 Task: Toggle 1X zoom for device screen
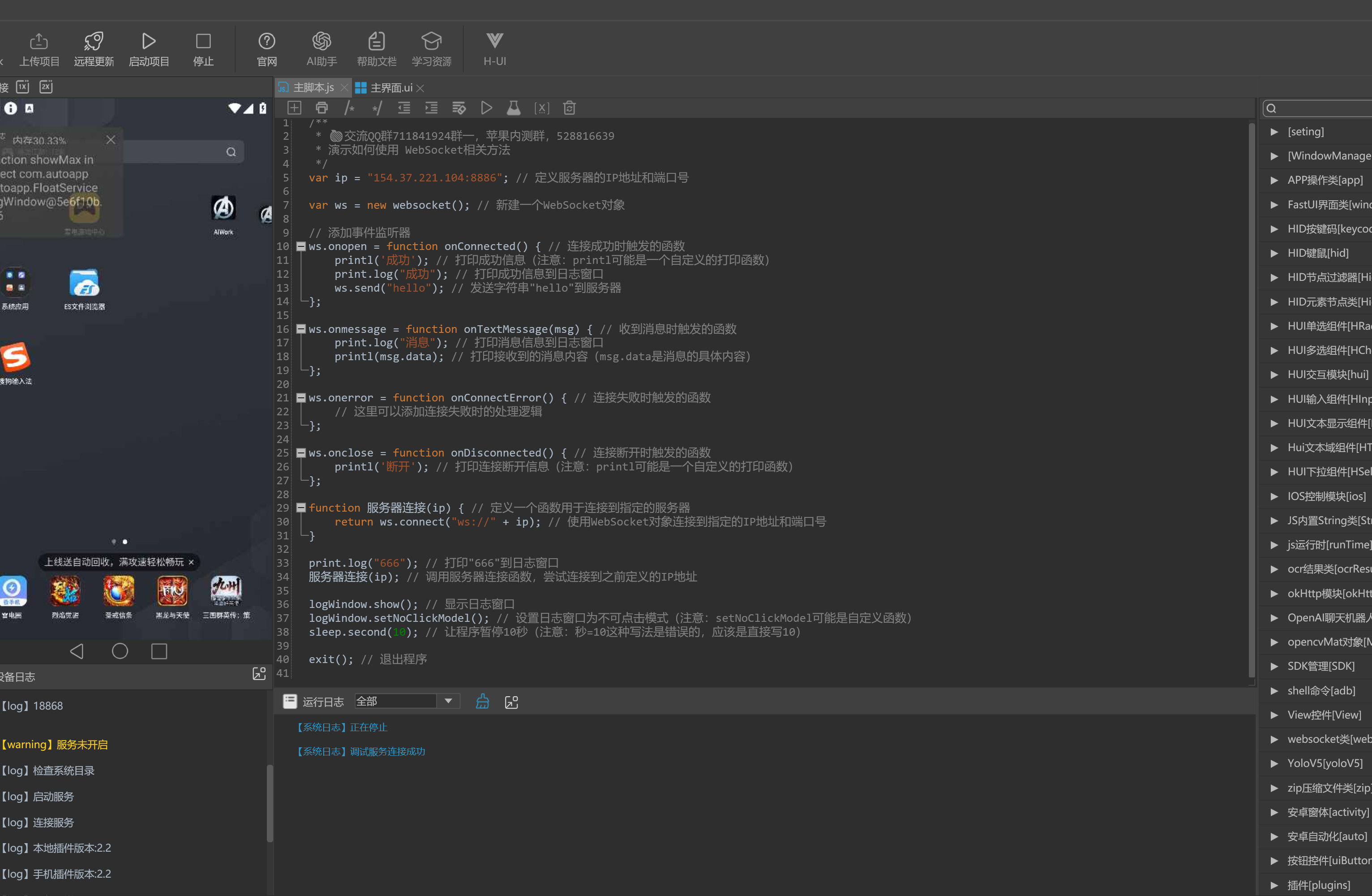point(22,87)
